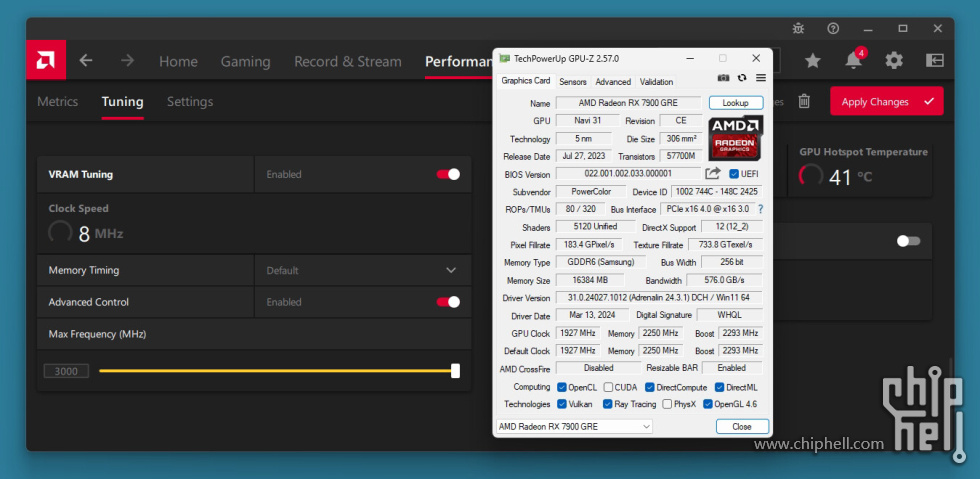Toggle the DirectML checkbox
This screenshot has width=980, height=479.
(x=719, y=387)
